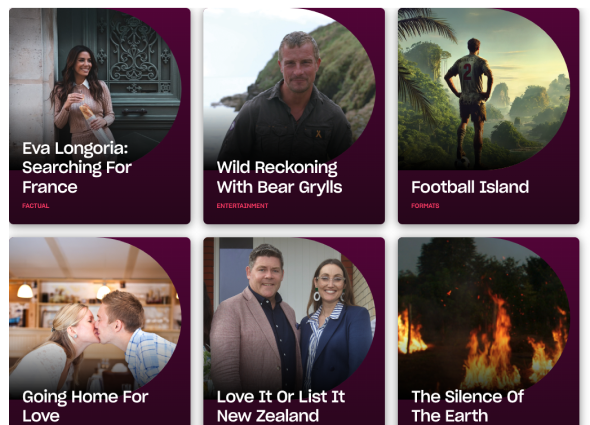Click the burning forest thumbnail image
Image resolution: width=590 pixels, height=425 pixels.
484,316
